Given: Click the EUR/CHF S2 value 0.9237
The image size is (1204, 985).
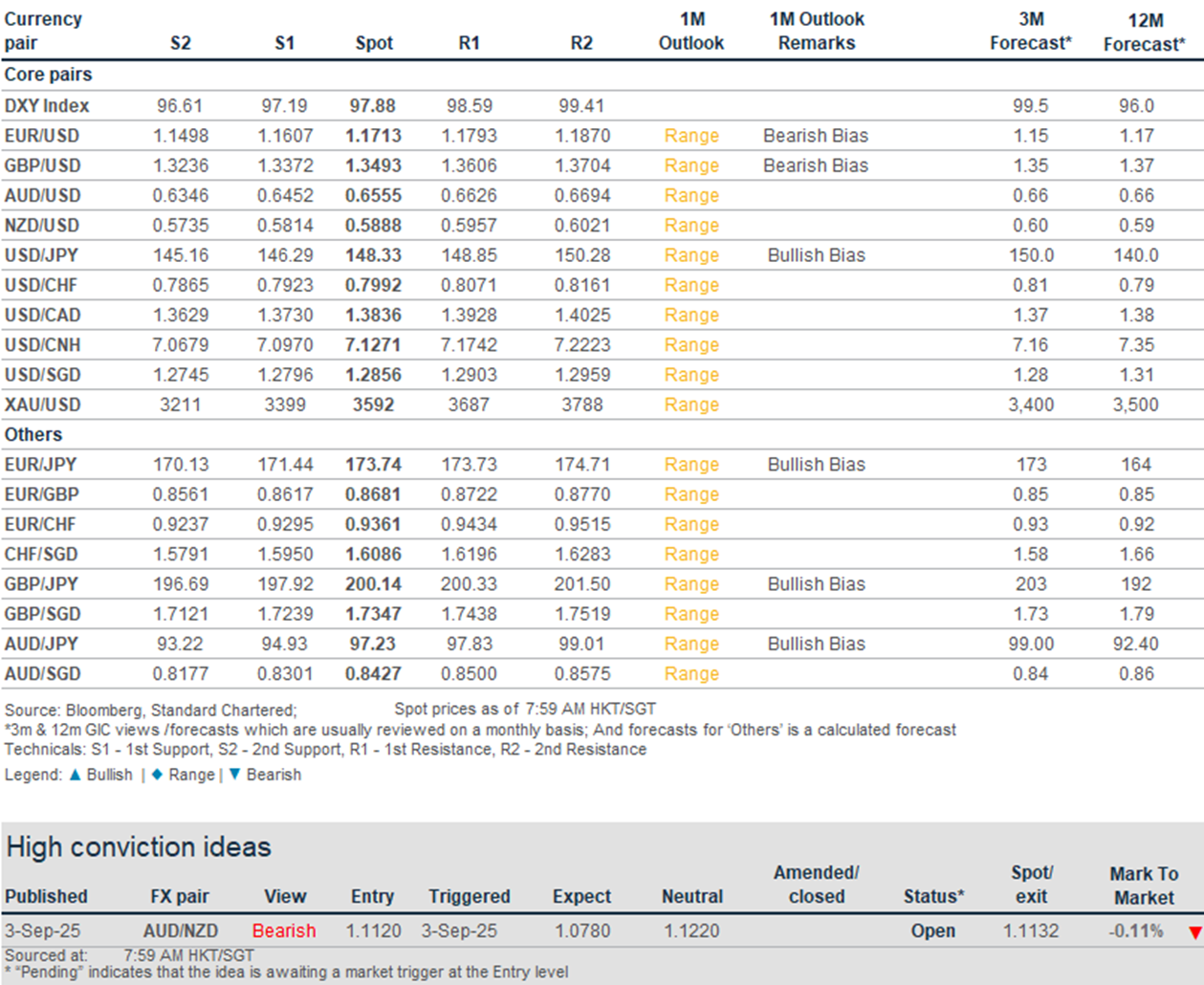Looking at the screenshot, I should tap(181, 524).
